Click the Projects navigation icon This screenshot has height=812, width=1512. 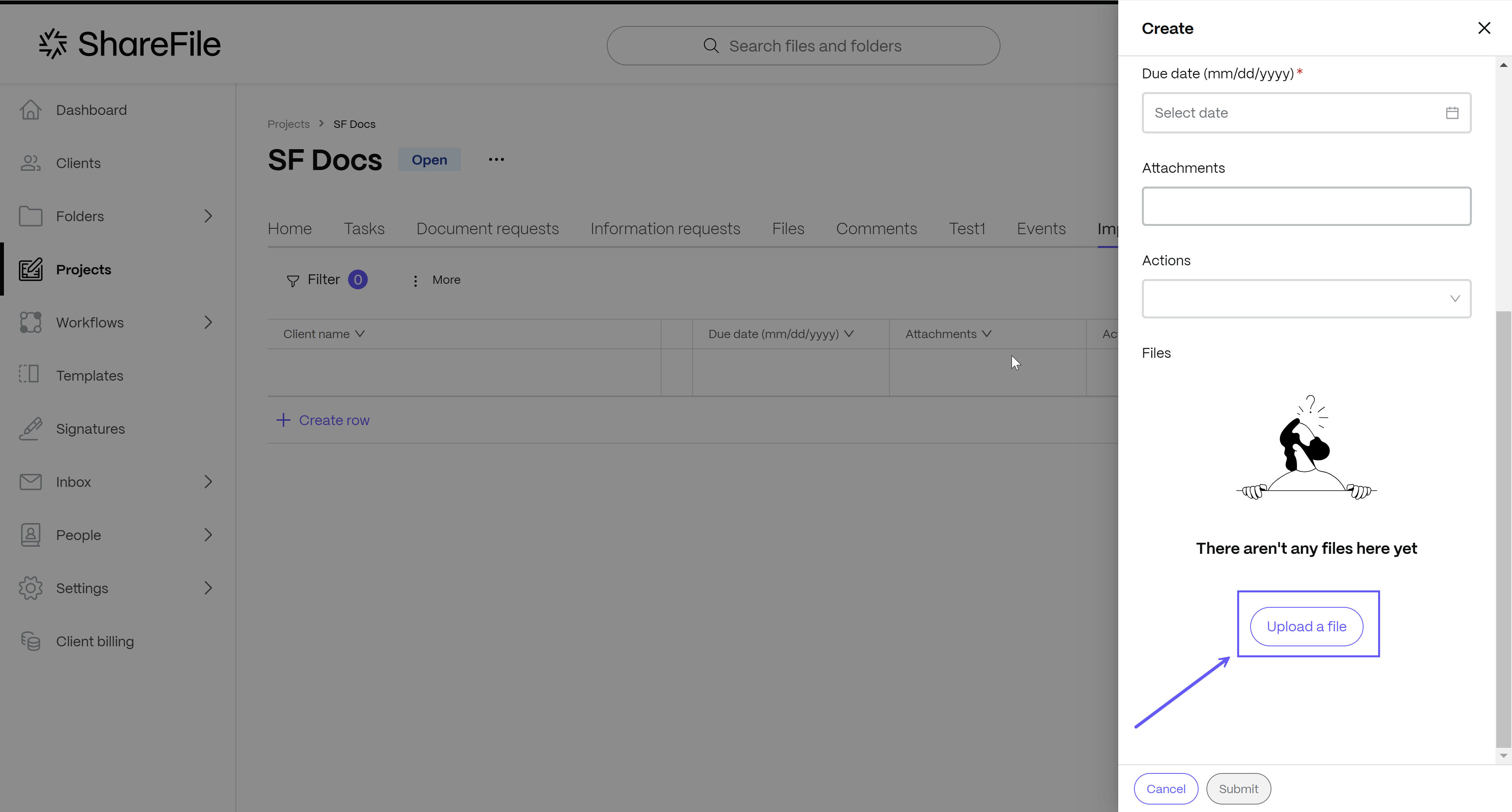(x=30, y=269)
